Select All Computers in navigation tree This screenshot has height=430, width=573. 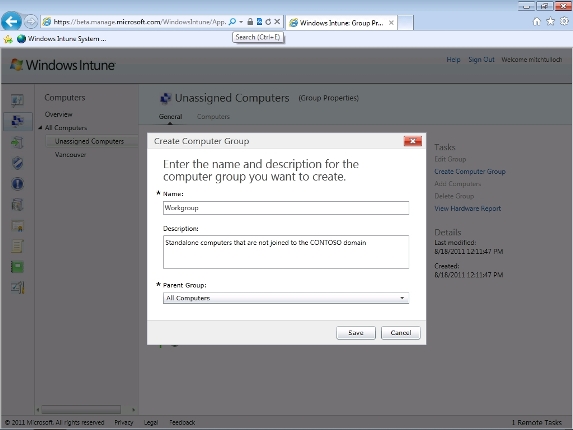coord(66,128)
